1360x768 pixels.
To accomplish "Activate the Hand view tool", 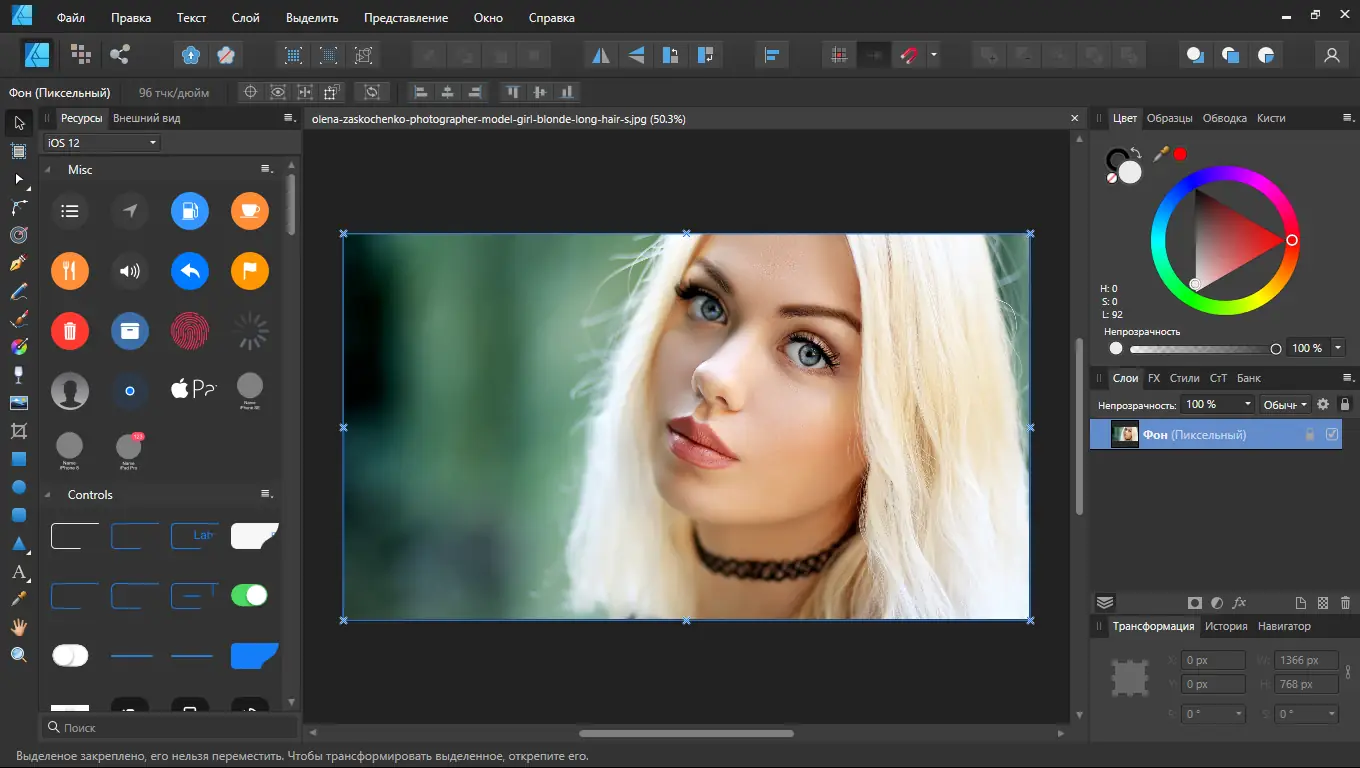I will click(x=18, y=627).
